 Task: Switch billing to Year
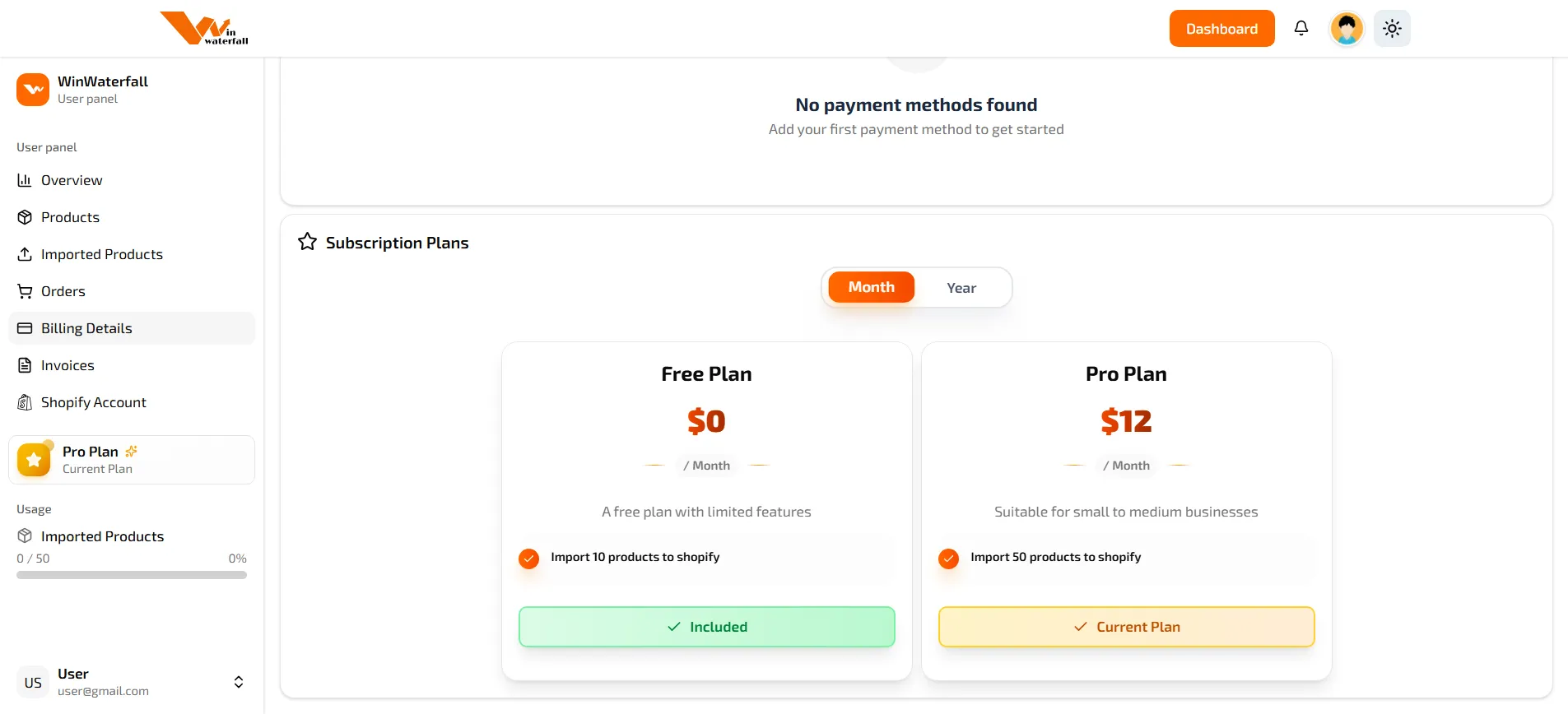(x=961, y=287)
